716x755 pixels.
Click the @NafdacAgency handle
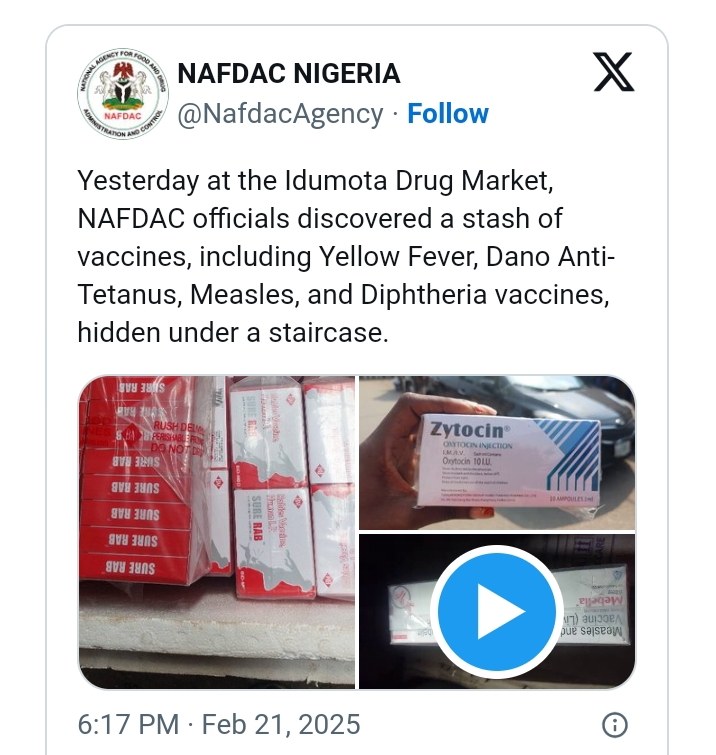click(280, 114)
